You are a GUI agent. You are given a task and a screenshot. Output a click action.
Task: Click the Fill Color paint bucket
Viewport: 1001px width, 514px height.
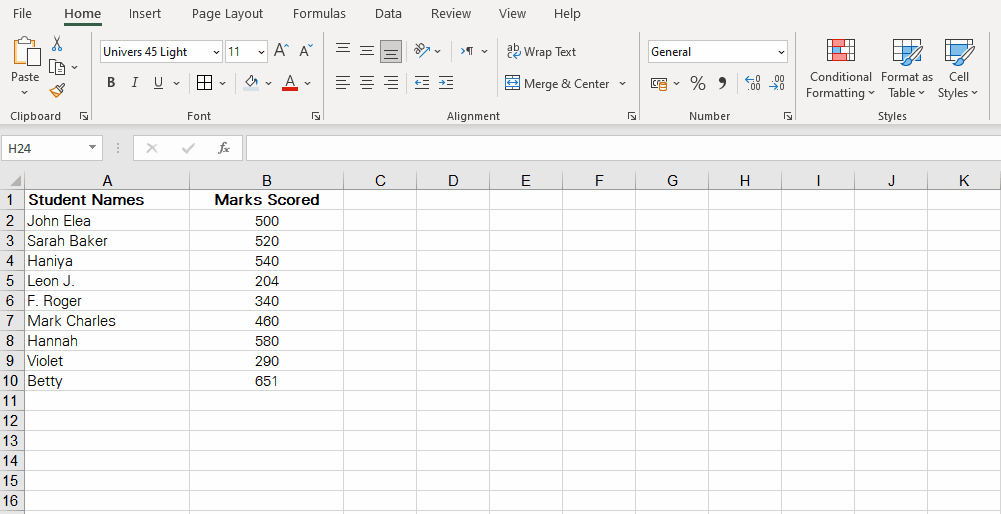[x=252, y=83]
